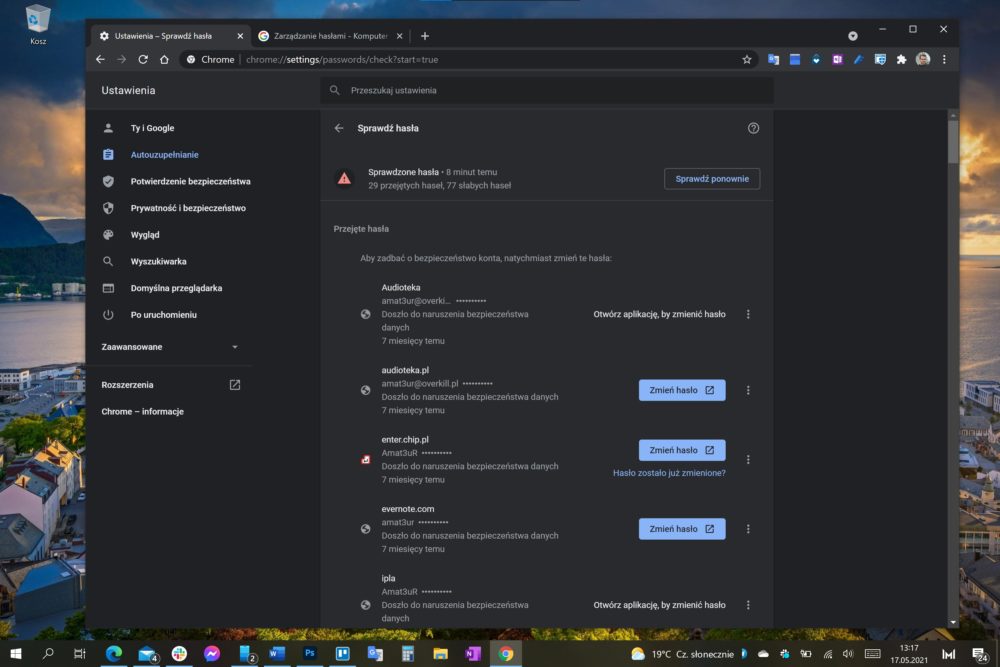Open the Chrome profile avatar
This screenshot has height=667, width=1000.
click(923, 59)
